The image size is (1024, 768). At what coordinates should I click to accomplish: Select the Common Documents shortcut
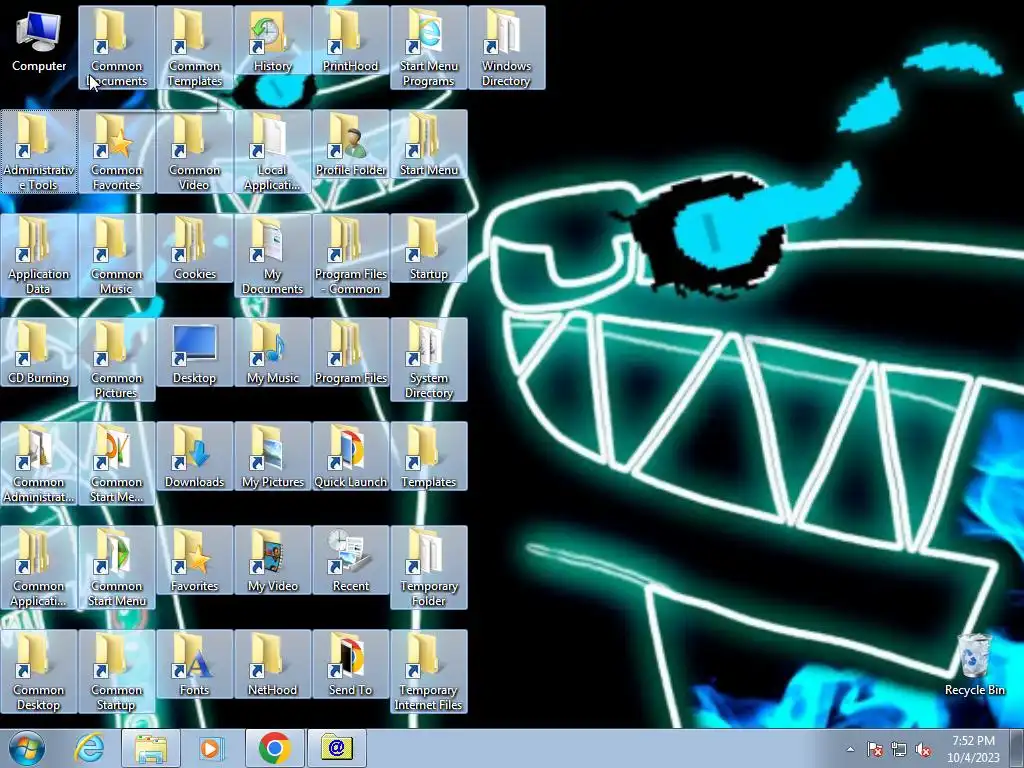pyautogui.click(x=116, y=48)
